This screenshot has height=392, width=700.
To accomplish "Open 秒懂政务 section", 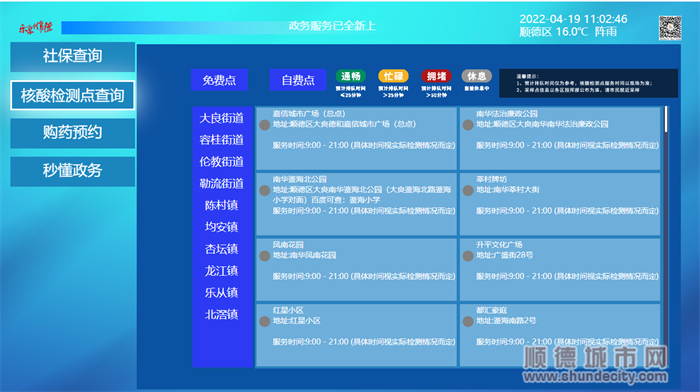I will coord(72,171).
